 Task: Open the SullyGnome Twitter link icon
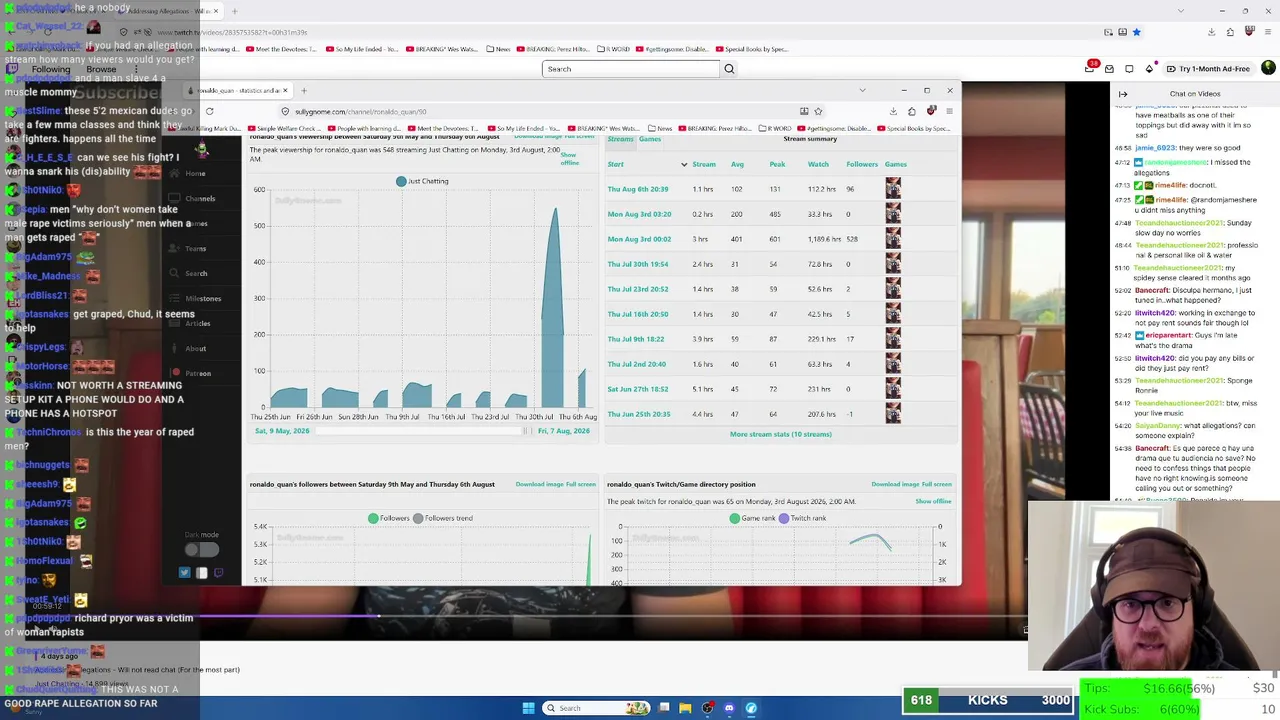pos(185,573)
